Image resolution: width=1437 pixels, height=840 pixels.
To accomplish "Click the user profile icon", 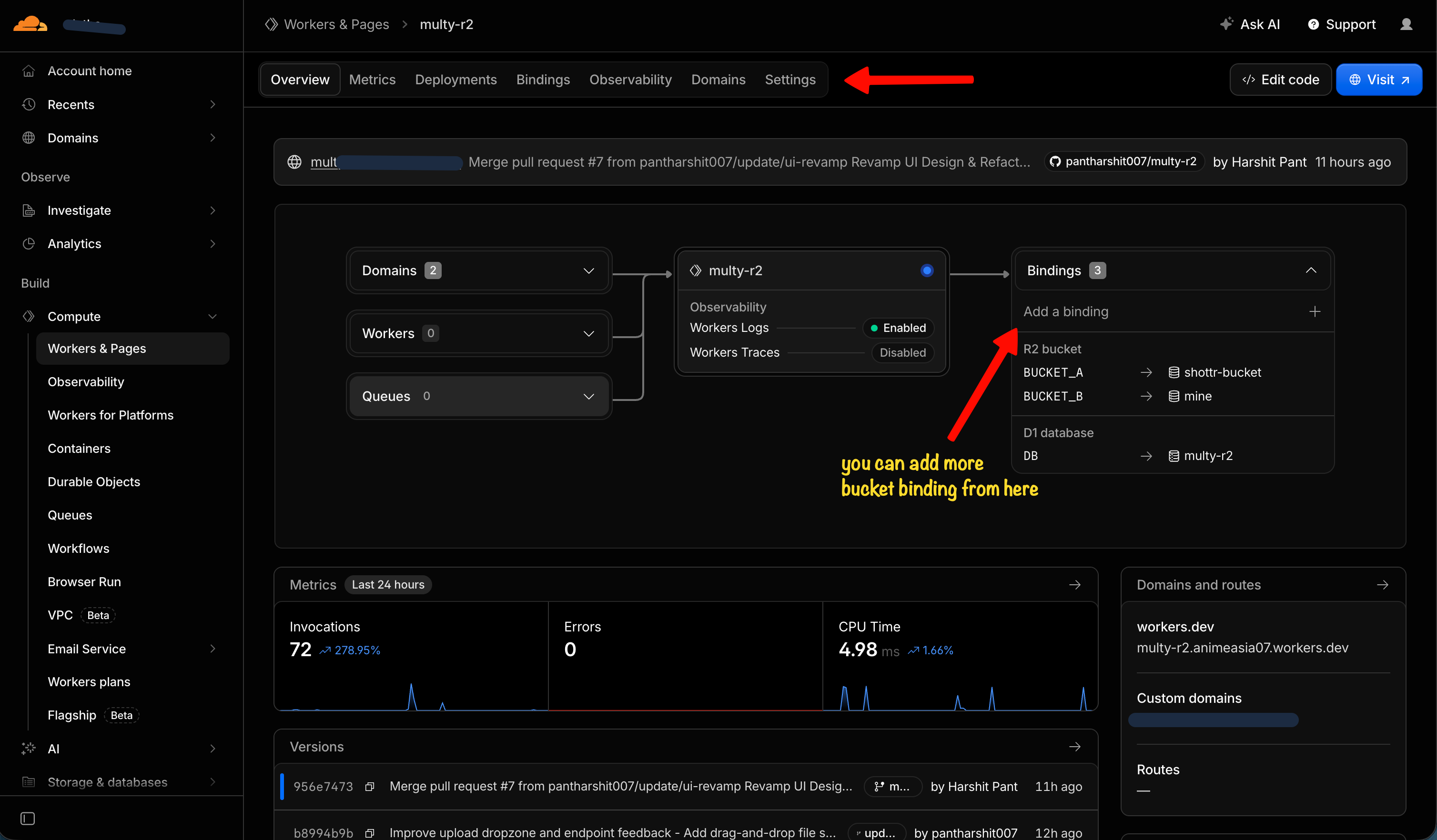I will tap(1406, 24).
